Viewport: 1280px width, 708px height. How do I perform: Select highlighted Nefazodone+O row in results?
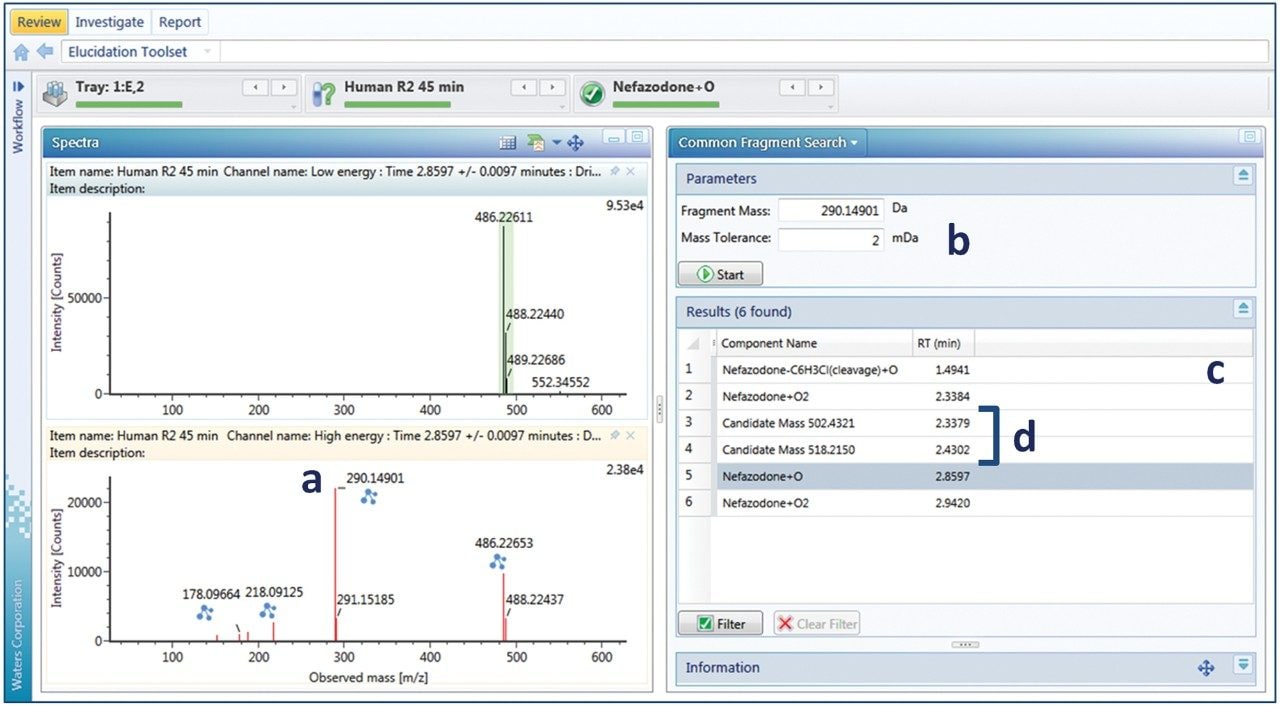(966, 476)
